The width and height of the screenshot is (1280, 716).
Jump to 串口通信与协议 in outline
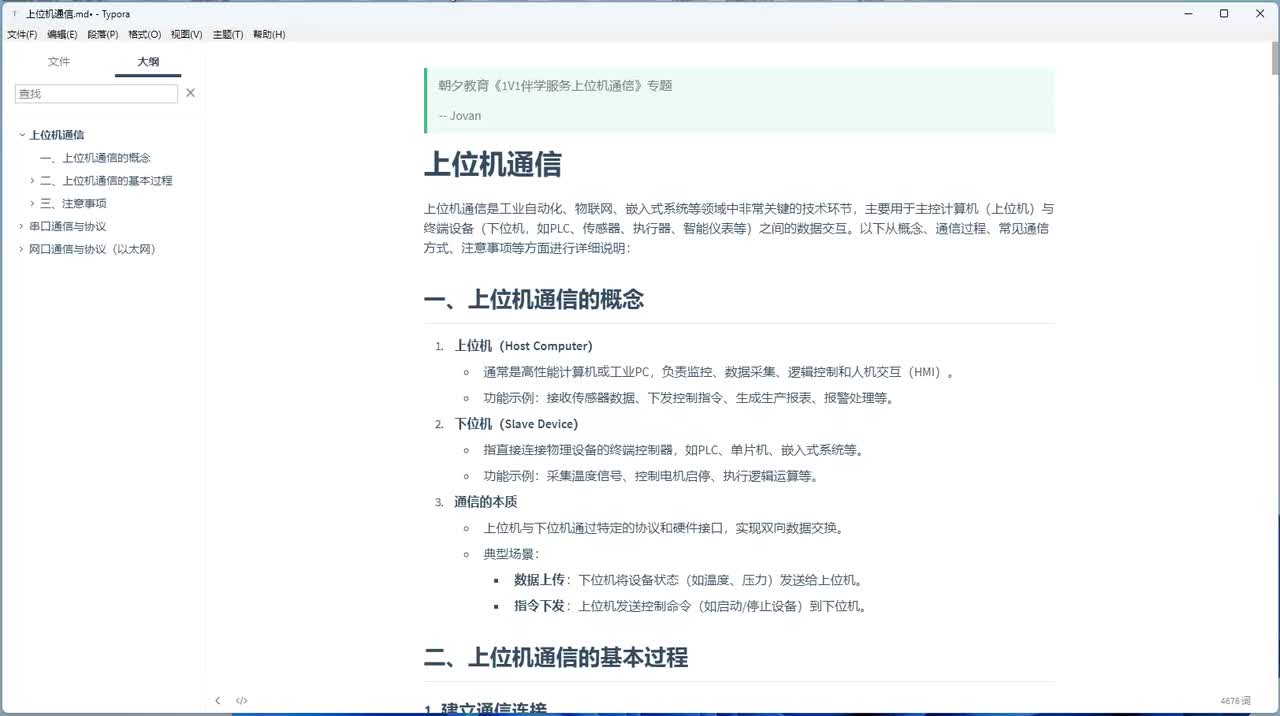[x=68, y=226]
